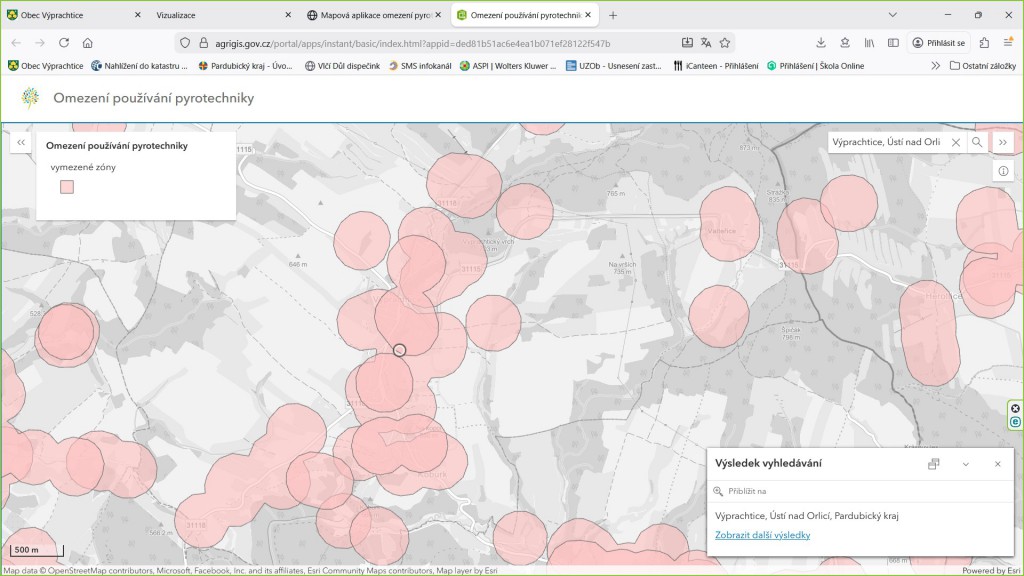Reload the page

coord(64,43)
